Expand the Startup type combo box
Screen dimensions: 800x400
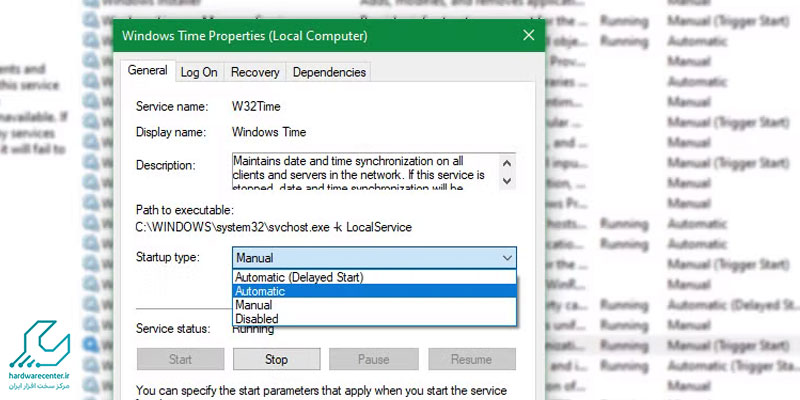click(x=374, y=258)
